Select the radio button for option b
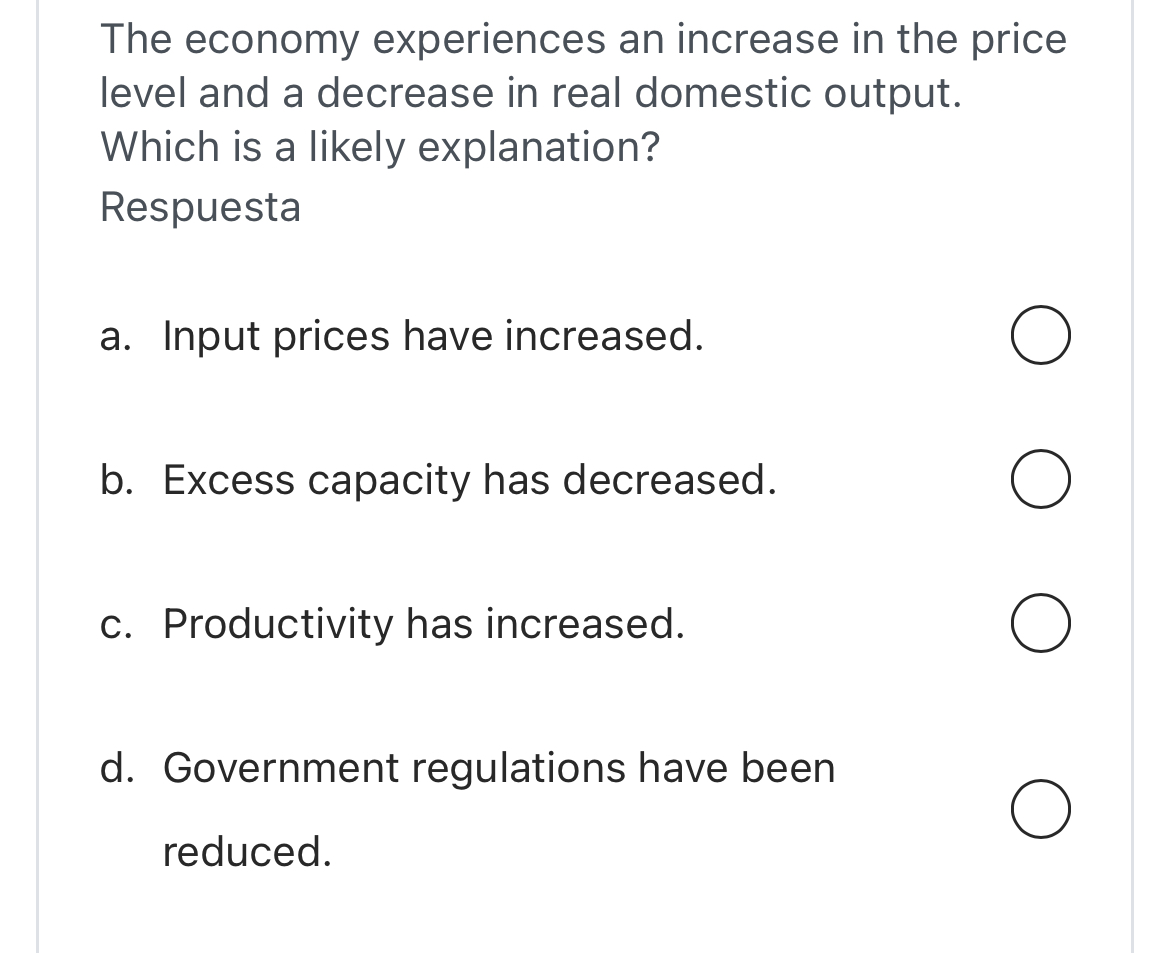This screenshot has height=953, width=1170. point(1040,480)
